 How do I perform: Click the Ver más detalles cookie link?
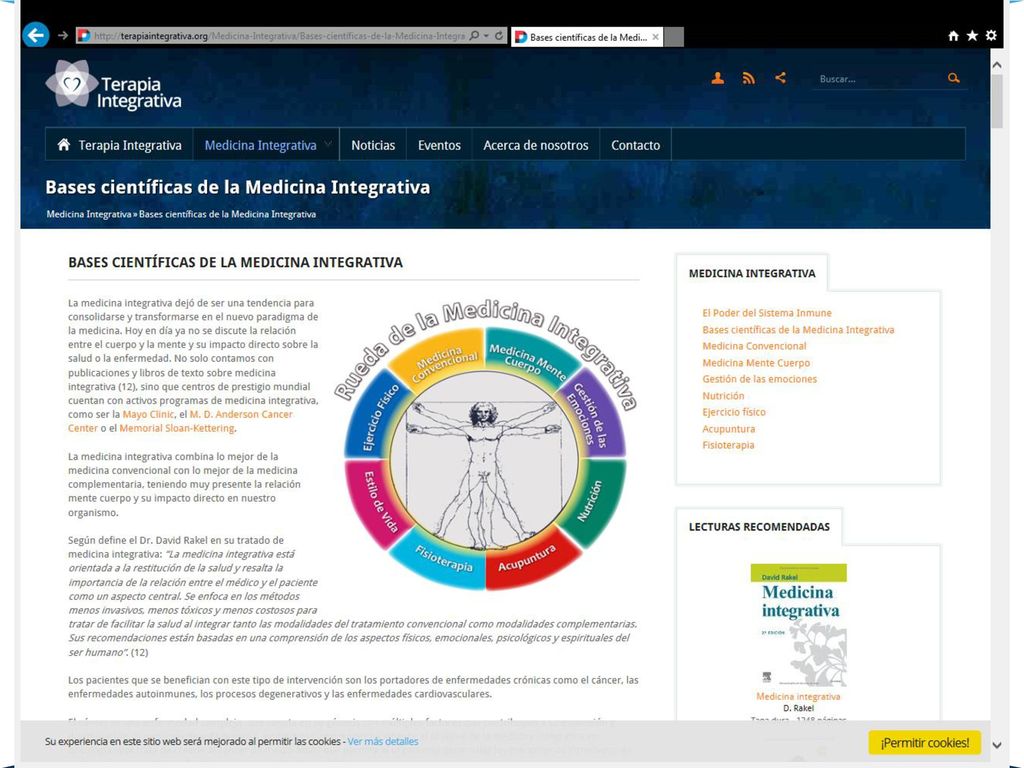coord(383,741)
